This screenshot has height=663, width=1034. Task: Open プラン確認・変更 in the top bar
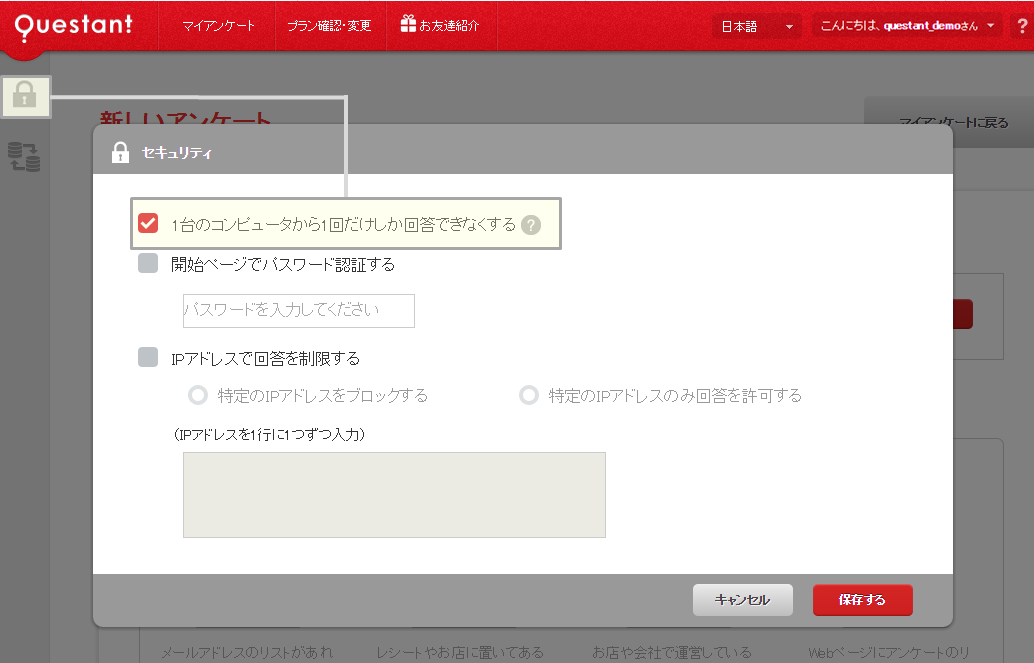330,25
